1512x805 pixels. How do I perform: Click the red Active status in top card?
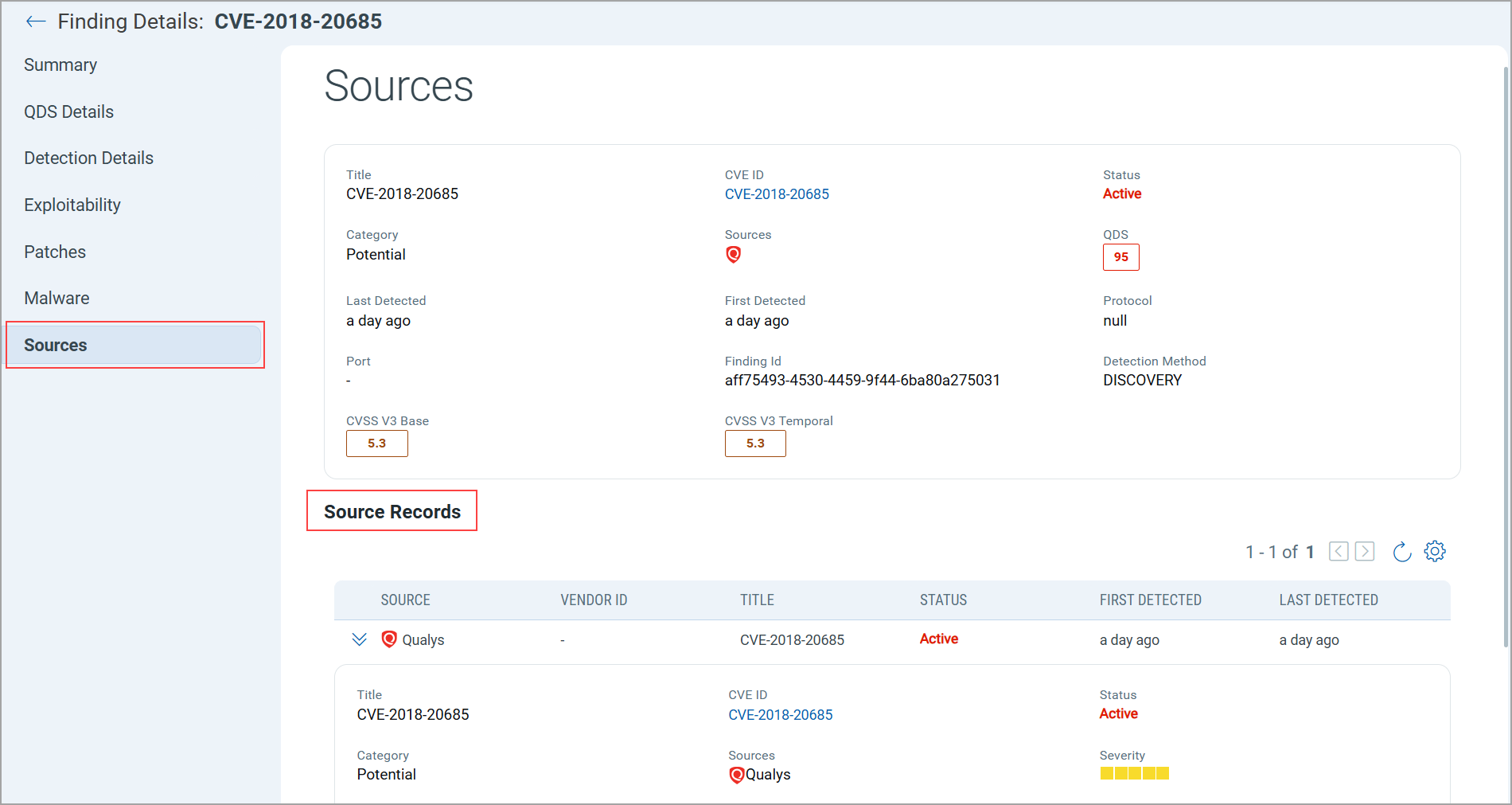1122,193
